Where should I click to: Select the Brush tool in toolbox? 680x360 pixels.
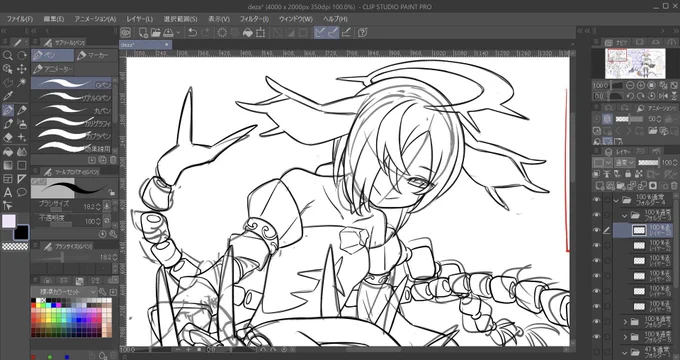point(8,124)
